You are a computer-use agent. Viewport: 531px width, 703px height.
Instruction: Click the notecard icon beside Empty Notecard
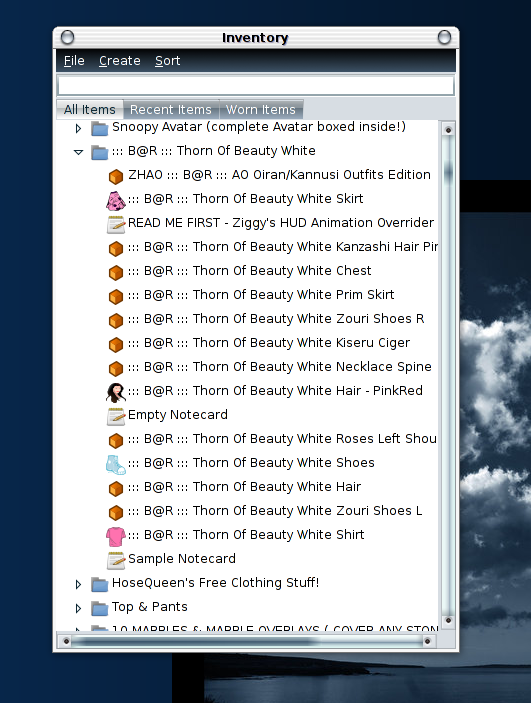(x=116, y=416)
